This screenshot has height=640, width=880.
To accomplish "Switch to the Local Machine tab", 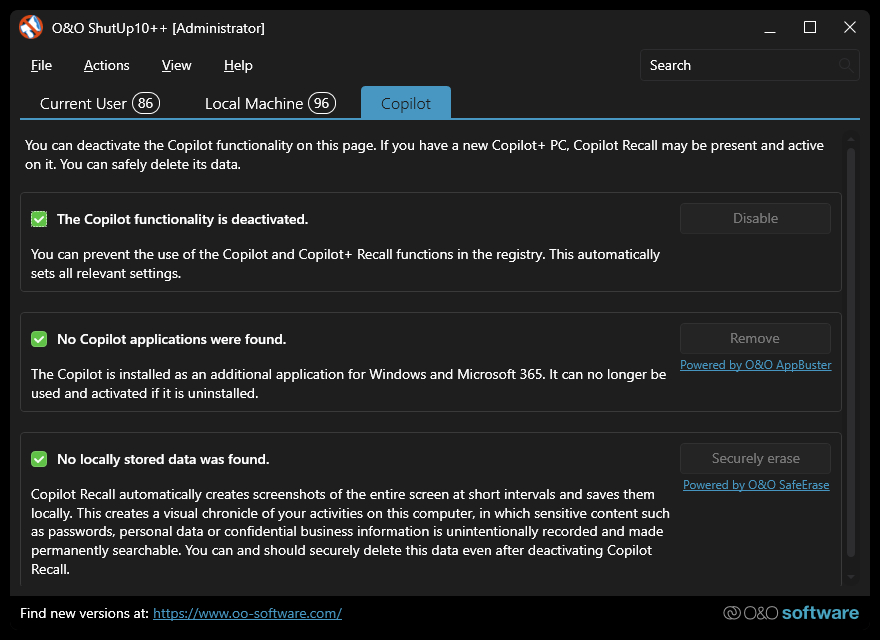I will tap(254, 103).
